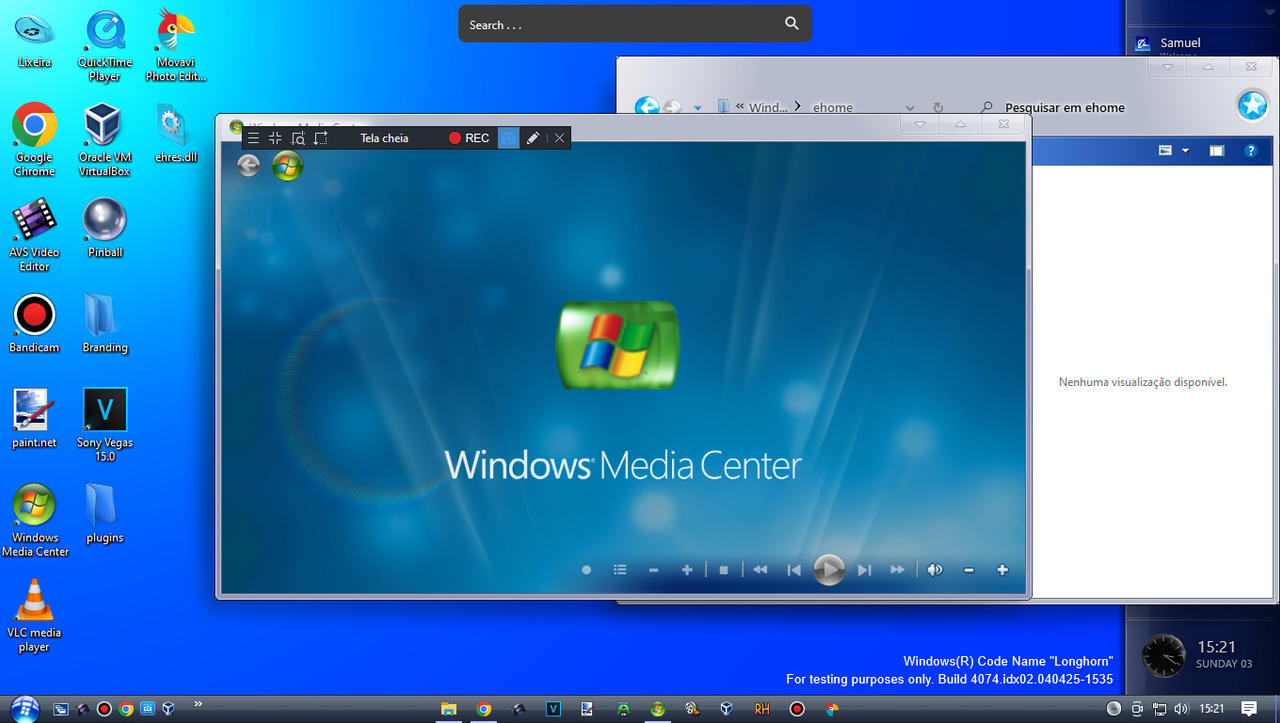Click the Windows Start orb on taskbar

(24, 709)
